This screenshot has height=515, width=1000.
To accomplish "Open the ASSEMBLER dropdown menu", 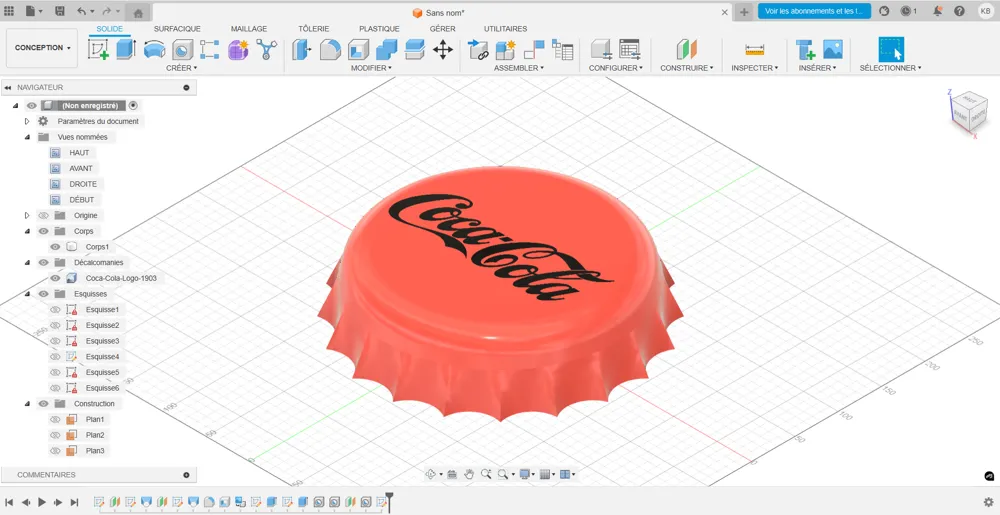I will (518, 68).
